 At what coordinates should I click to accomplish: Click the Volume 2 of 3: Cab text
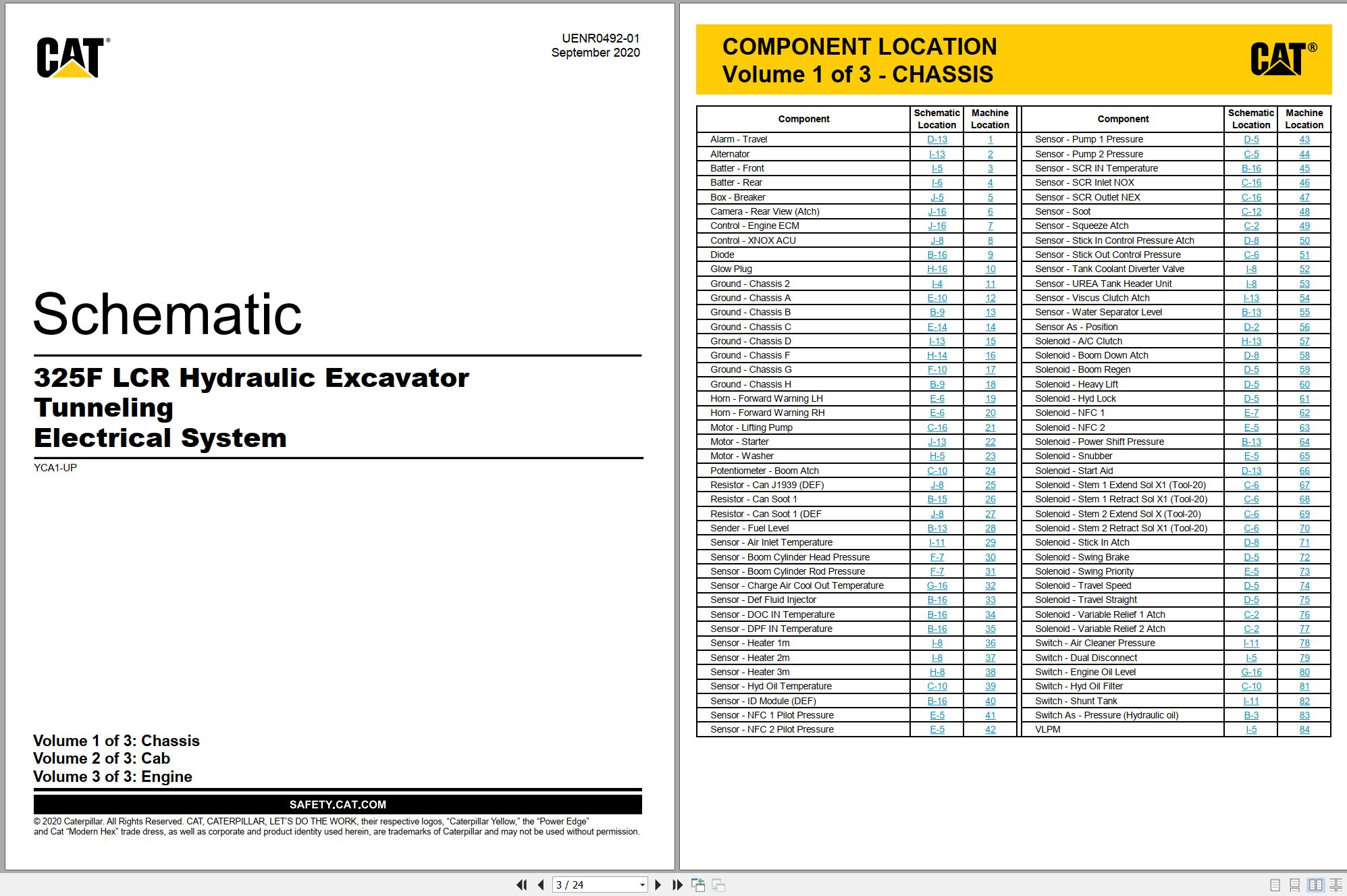coord(101,758)
